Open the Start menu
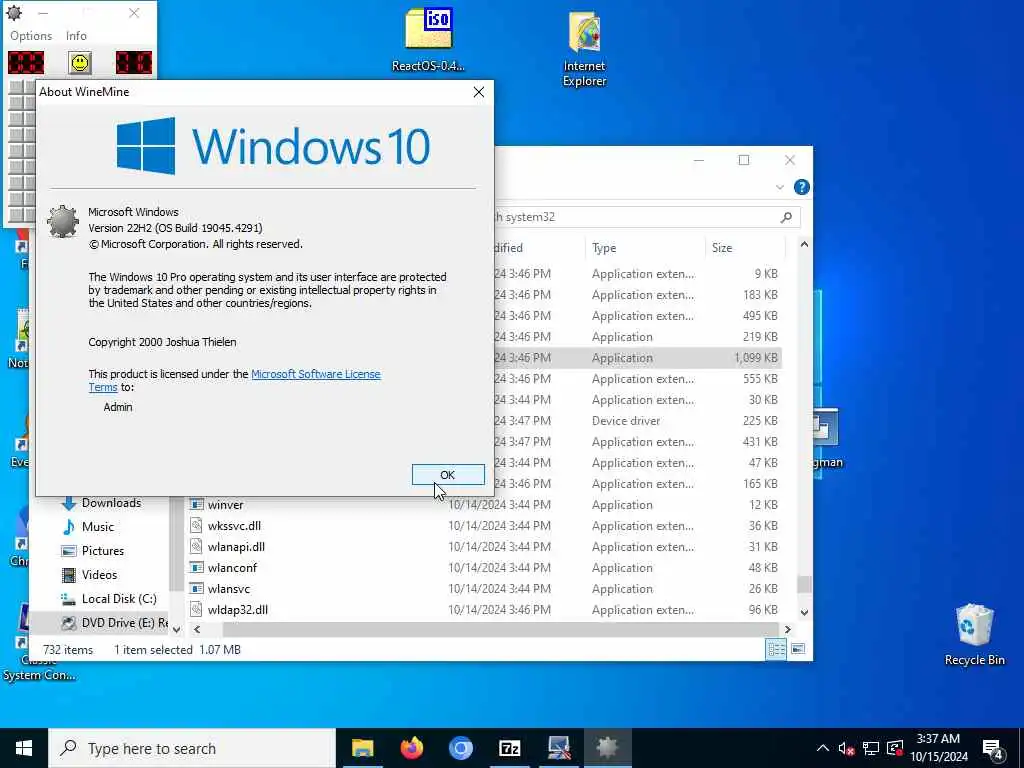The height and width of the screenshot is (768, 1024). 24,748
